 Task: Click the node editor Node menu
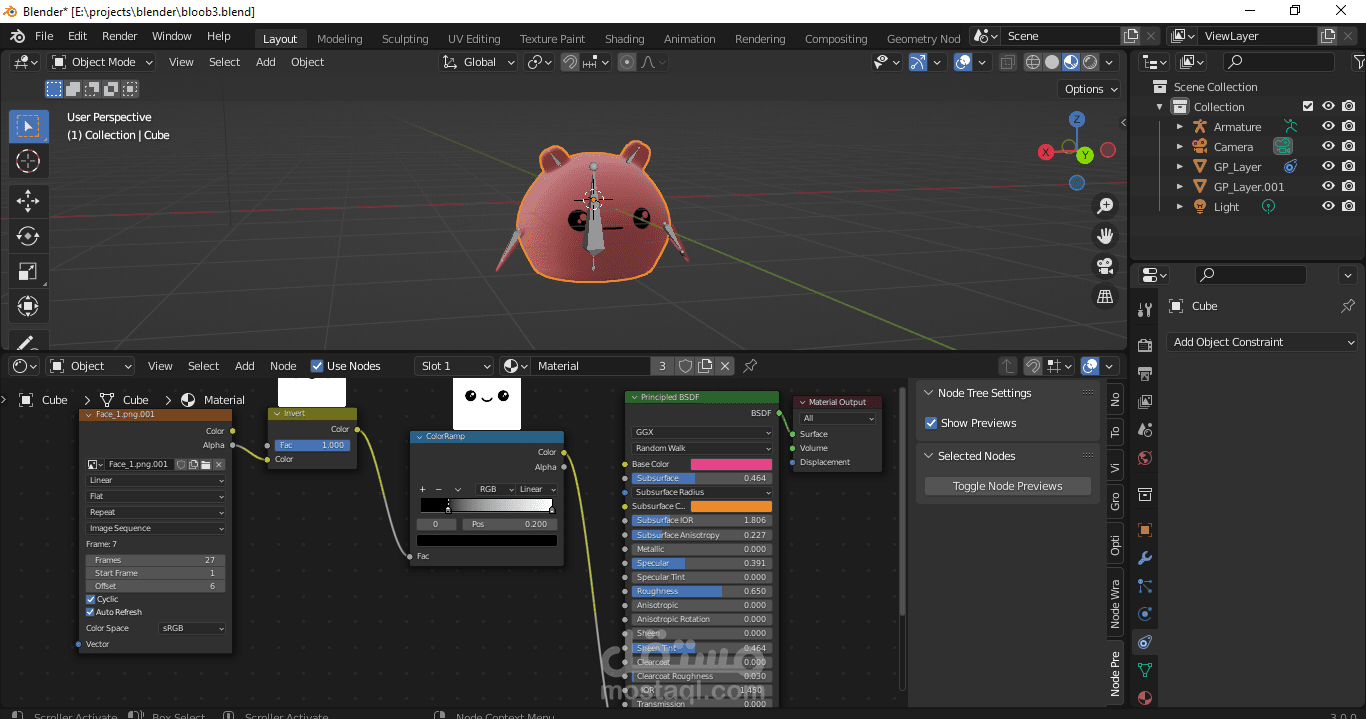pyautogui.click(x=283, y=366)
